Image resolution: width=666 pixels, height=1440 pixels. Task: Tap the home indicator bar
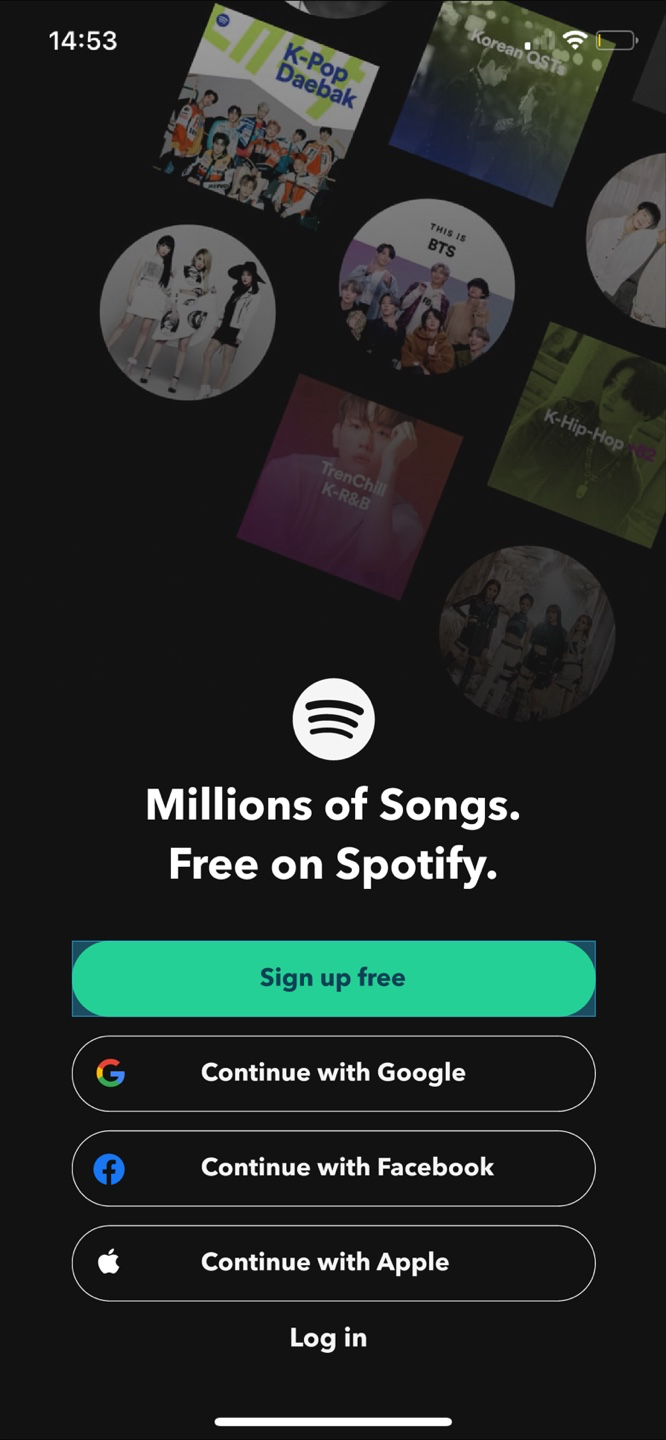pyautogui.click(x=333, y=1421)
